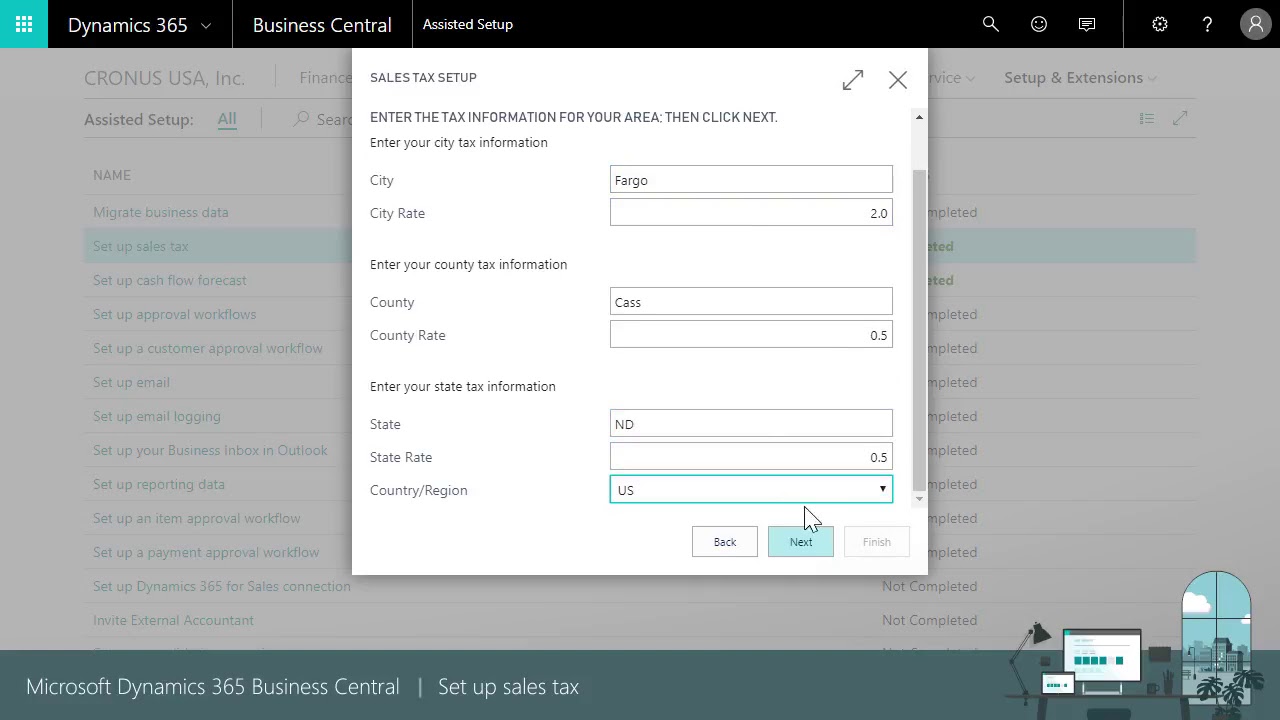Open the Setup & Extensions menu
Image resolution: width=1280 pixels, height=720 pixels.
click(1080, 78)
